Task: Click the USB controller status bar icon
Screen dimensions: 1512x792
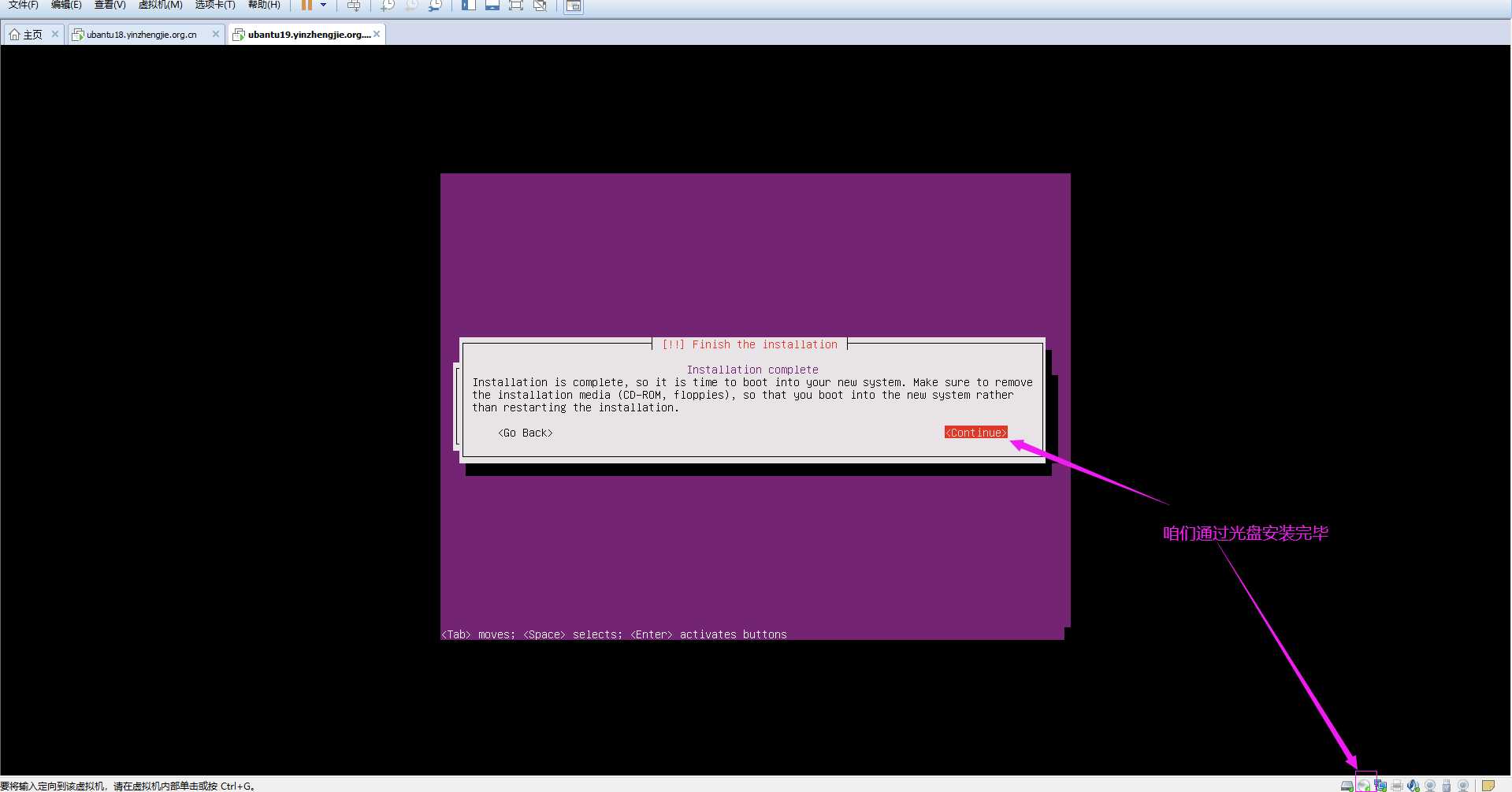Action: point(1447,786)
